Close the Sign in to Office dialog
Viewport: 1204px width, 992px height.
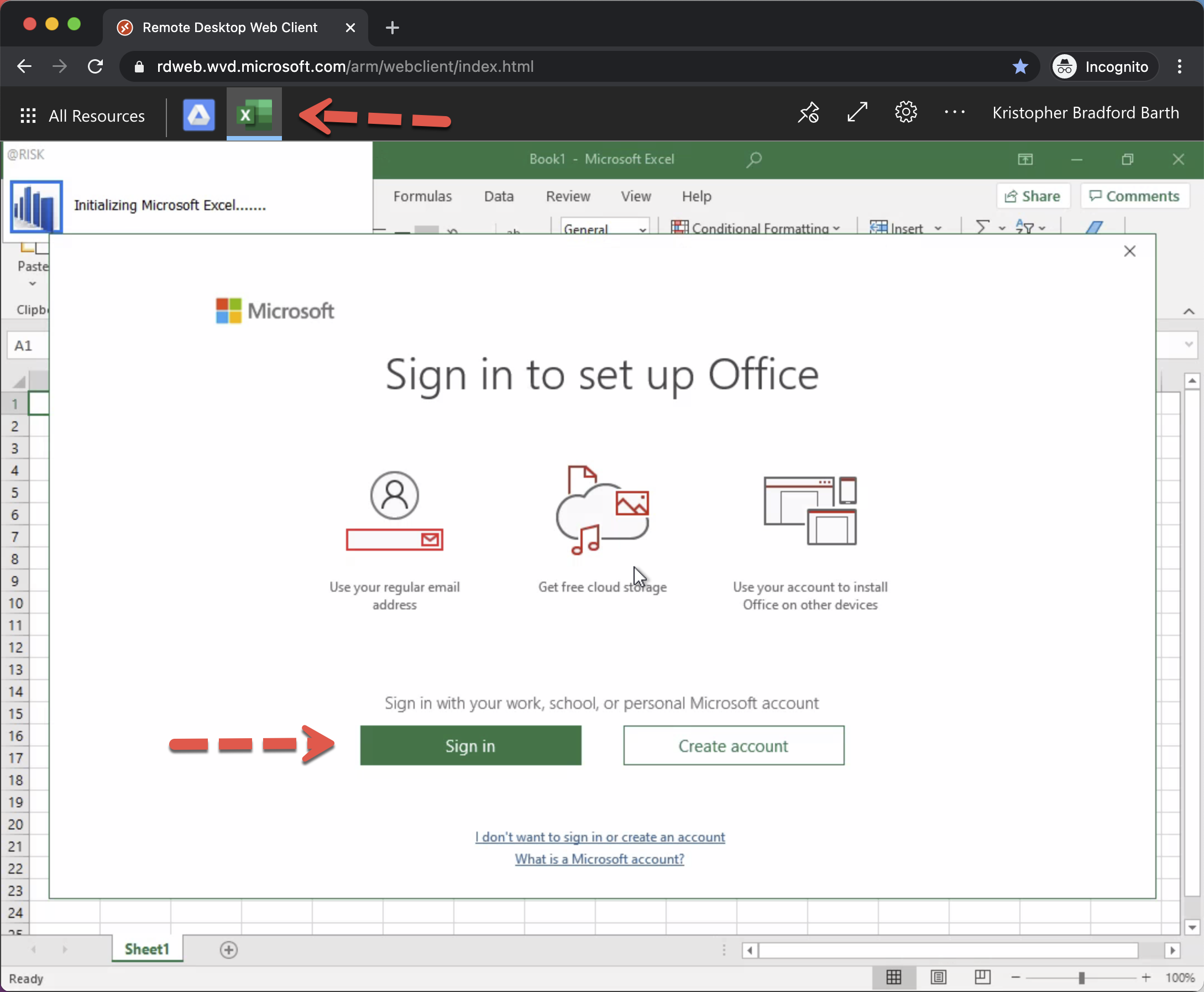pyautogui.click(x=1129, y=252)
